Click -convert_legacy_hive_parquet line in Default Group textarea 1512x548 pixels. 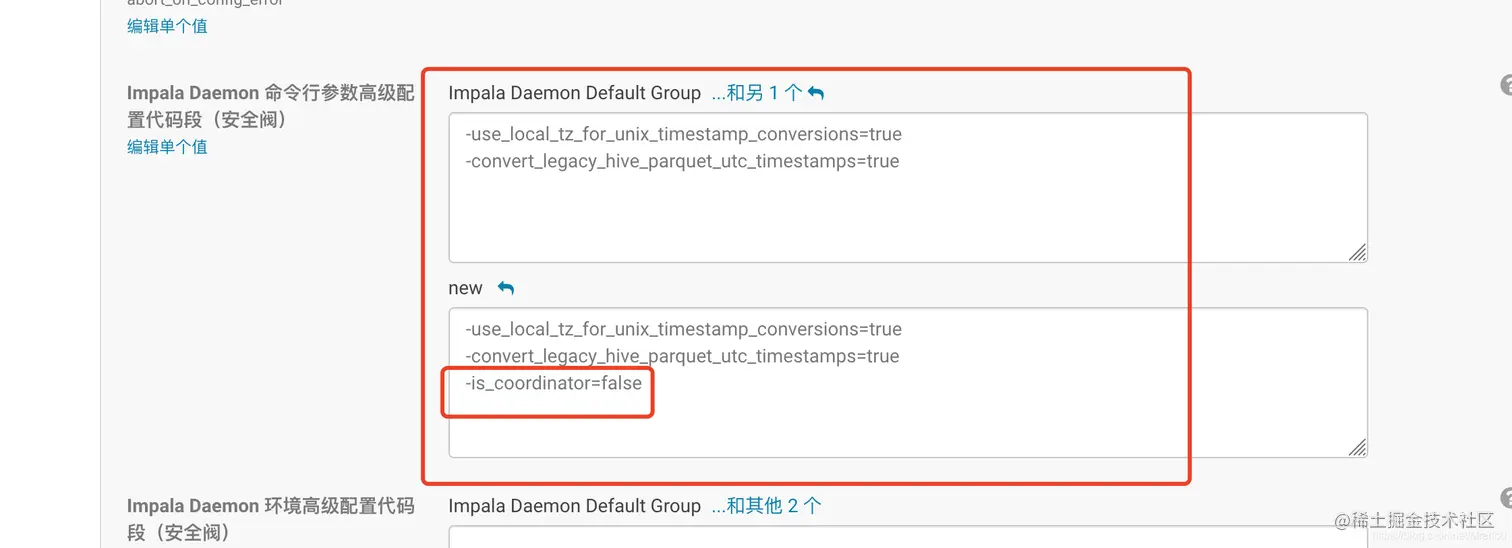tap(682, 161)
